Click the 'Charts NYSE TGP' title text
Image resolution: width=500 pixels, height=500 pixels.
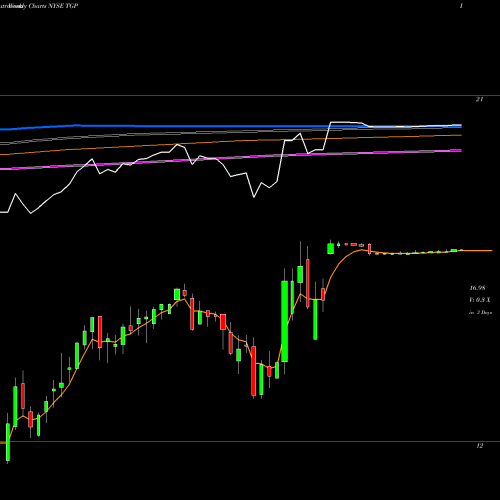(x=53, y=6)
